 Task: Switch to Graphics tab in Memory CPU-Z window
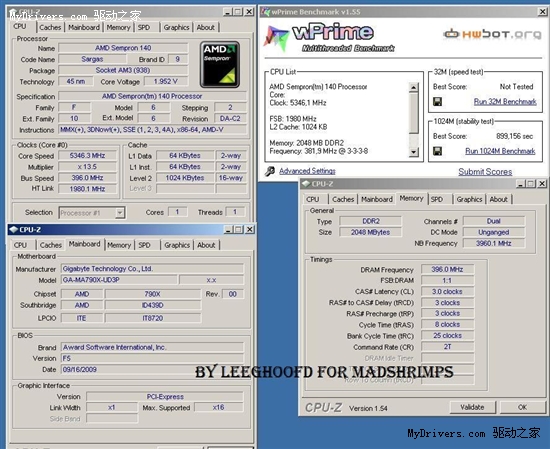(469, 199)
